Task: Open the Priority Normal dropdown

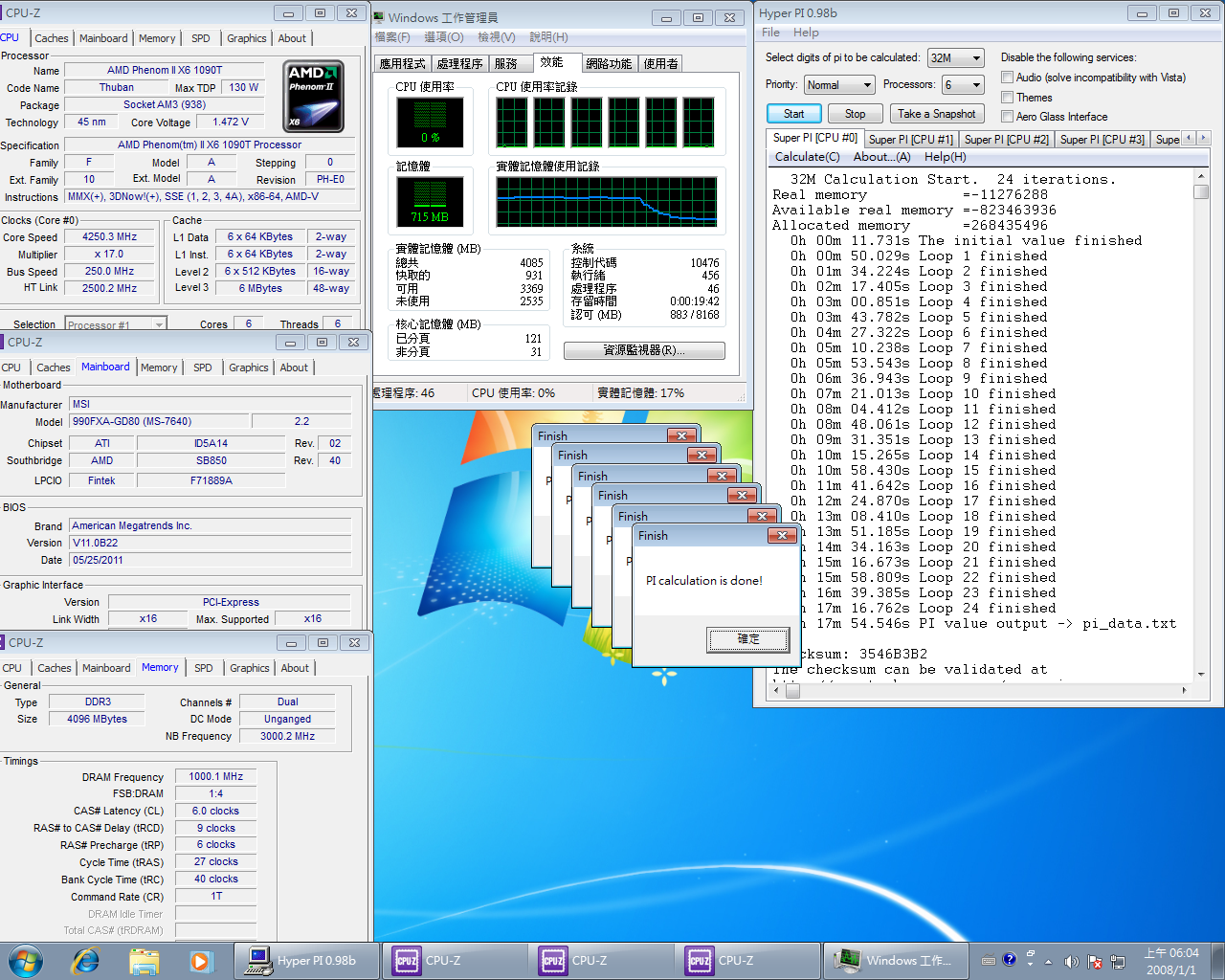Action: [839, 85]
